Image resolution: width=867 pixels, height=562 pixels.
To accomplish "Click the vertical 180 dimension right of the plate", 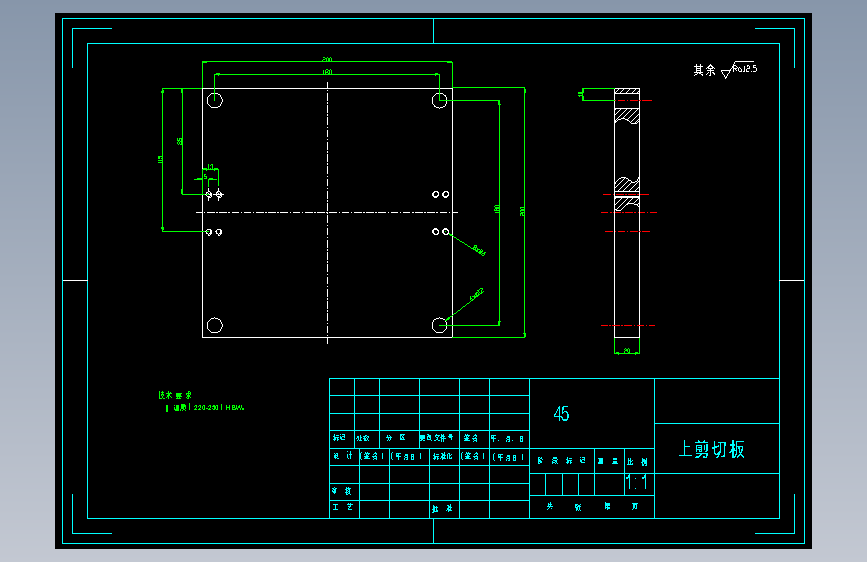I will (x=497, y=210).
